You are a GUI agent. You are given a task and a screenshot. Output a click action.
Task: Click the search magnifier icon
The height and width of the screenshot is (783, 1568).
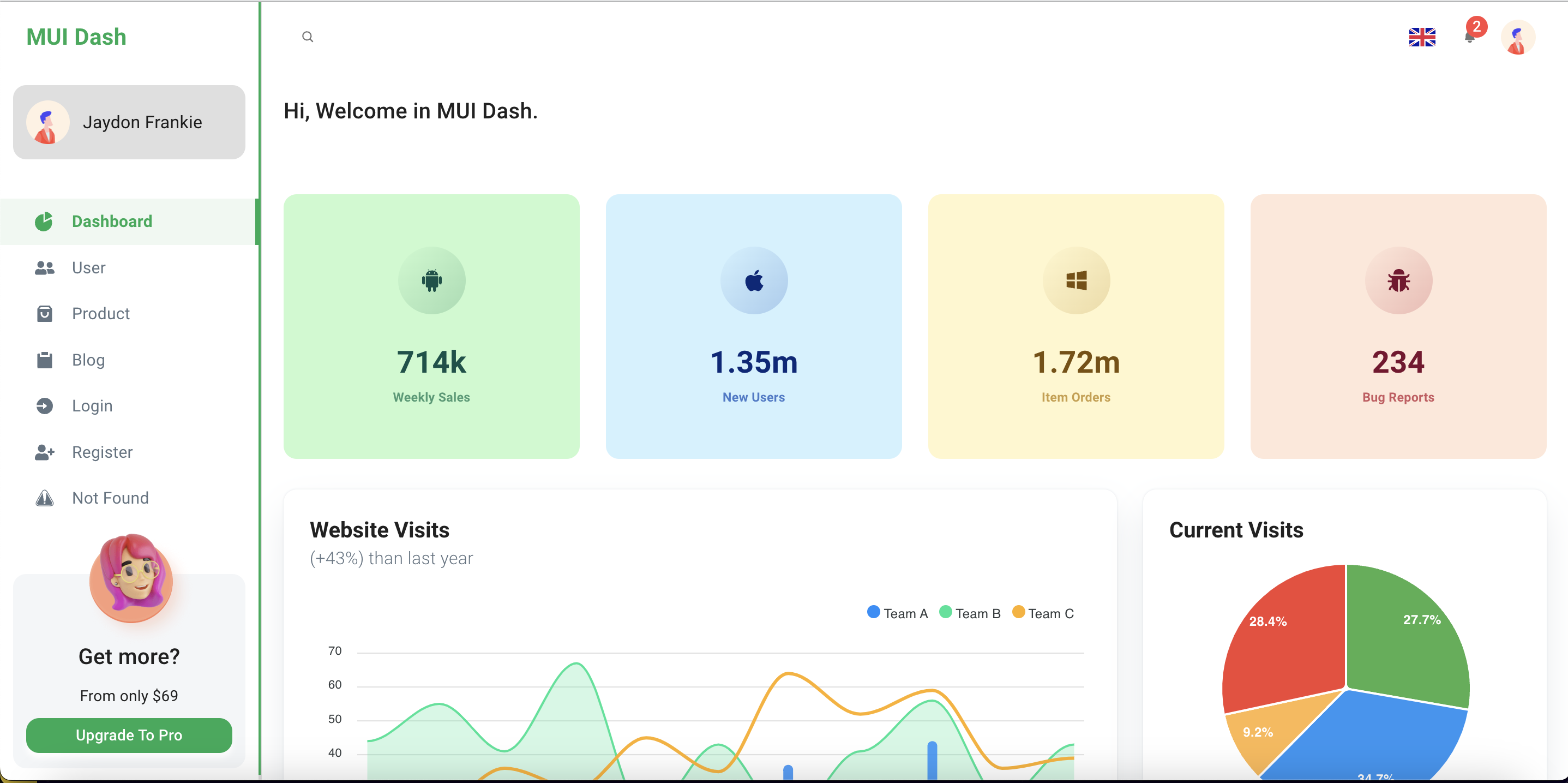(308, 37)
